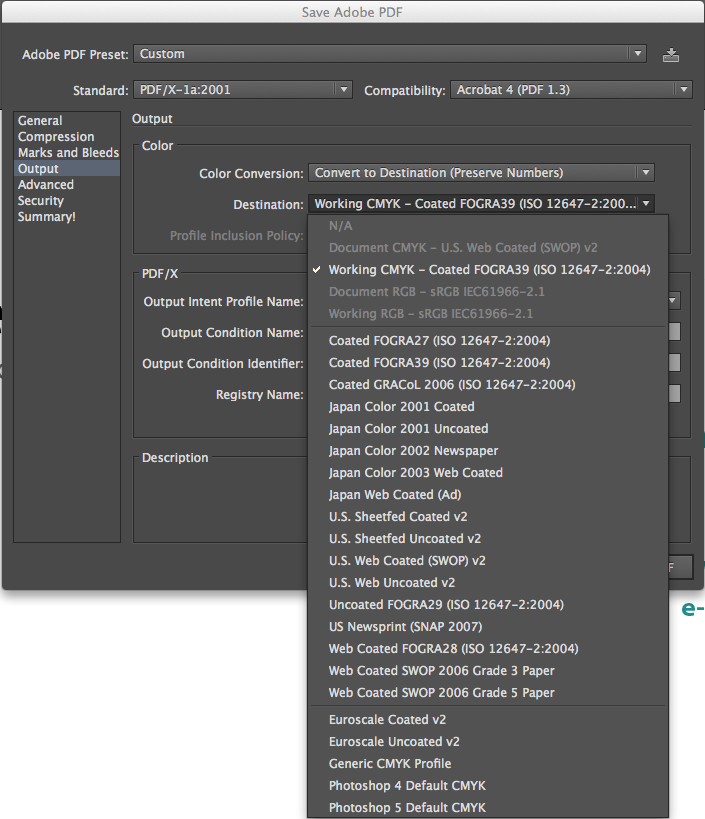This screenshot has height=819, width=705.
Task: Go to Marks and Bleeds section
Action: (x=68, y=153)
